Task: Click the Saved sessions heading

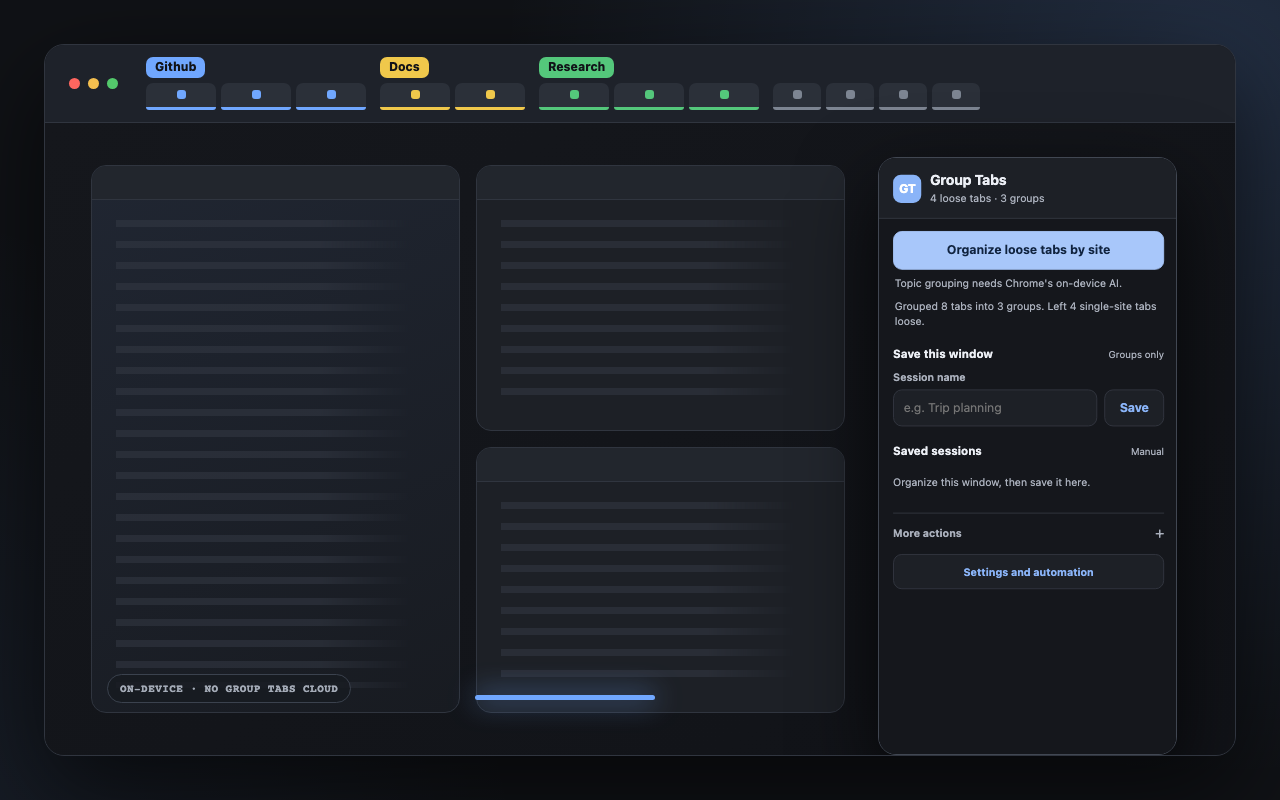Action: [937, 451]
